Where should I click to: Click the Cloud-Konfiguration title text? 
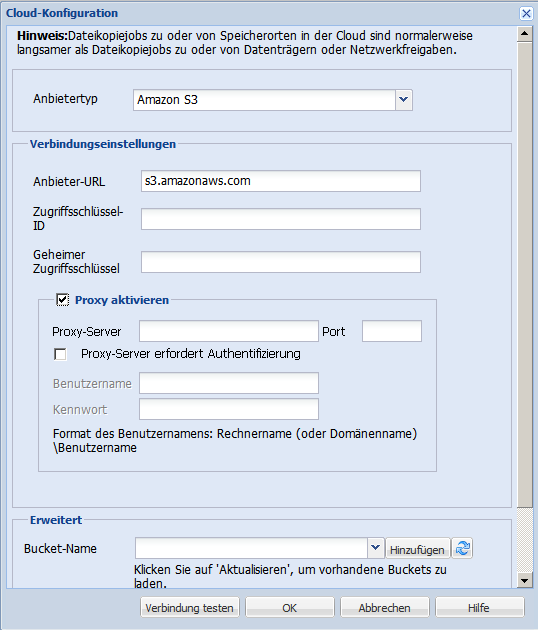click(x=62, y=13)
